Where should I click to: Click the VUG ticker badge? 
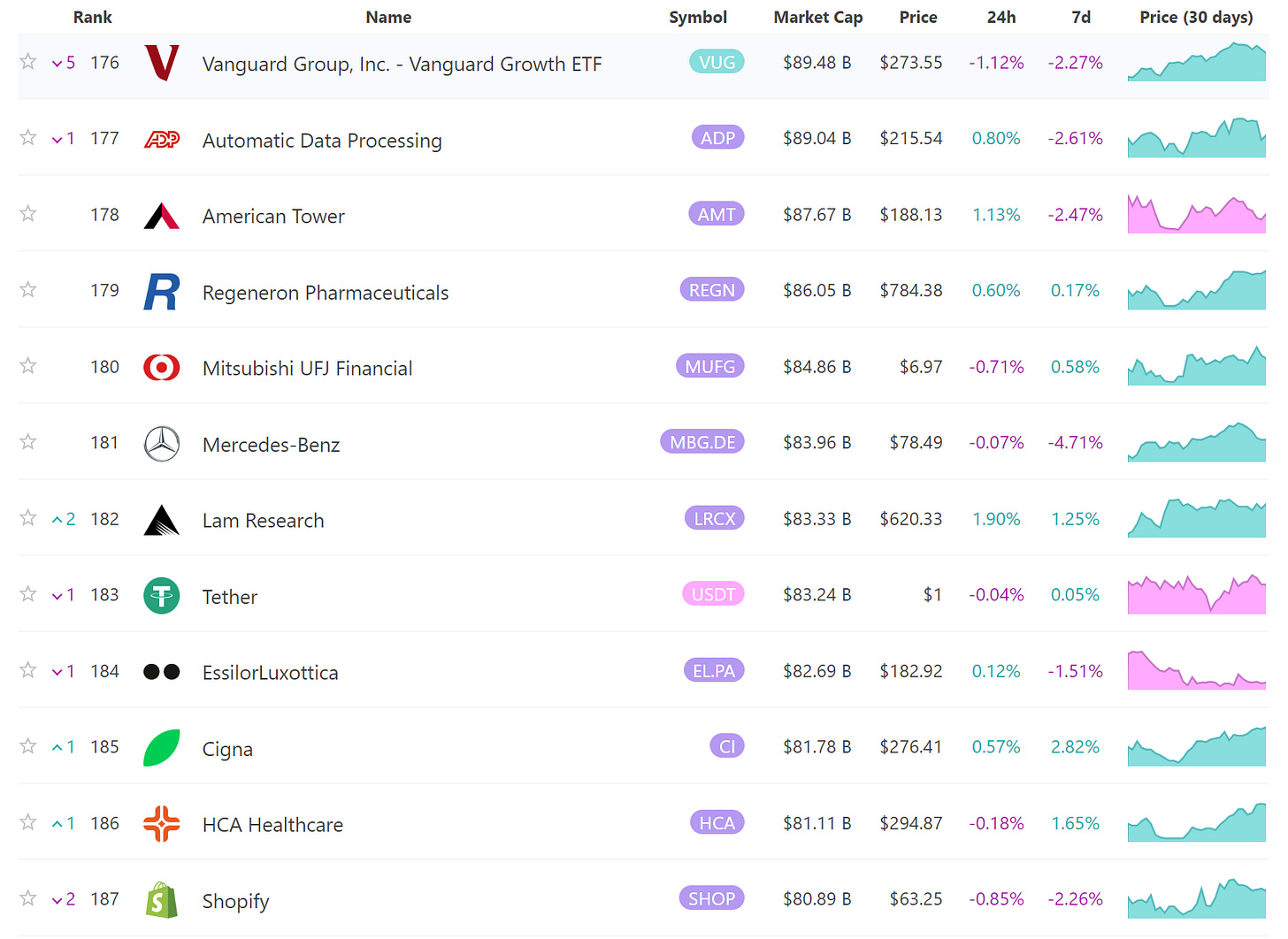tap(717, 62)
